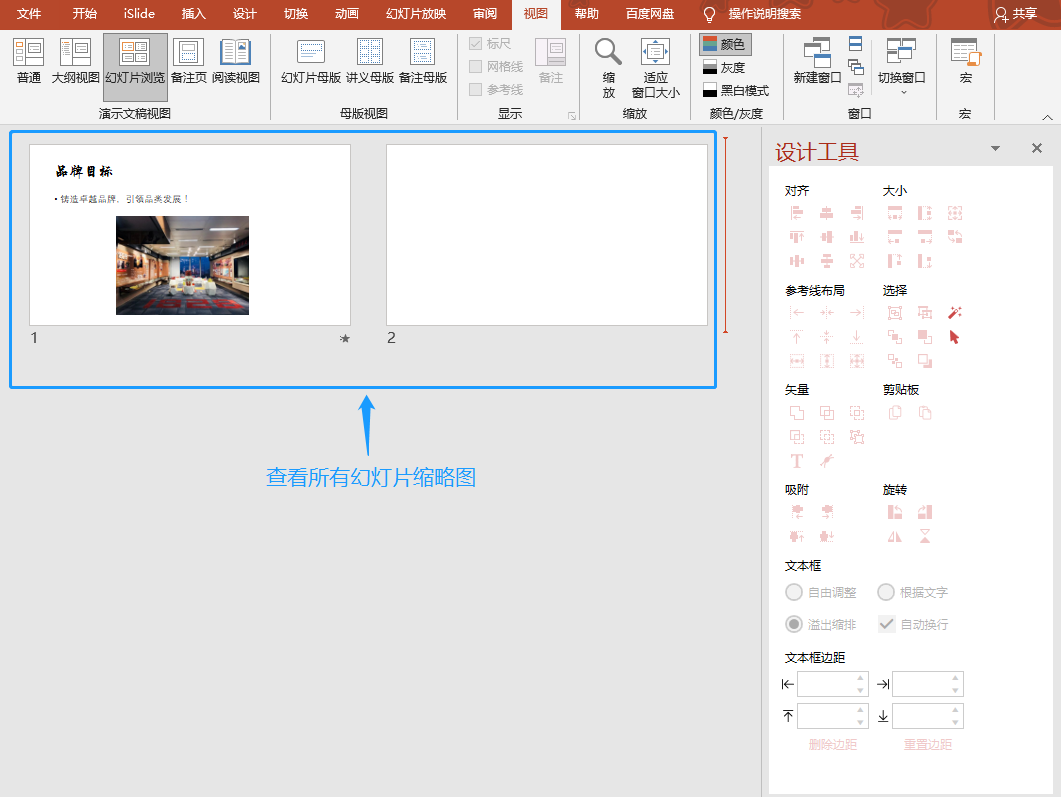Select Black and White (黑白模式) mode
This screenshot has height=797, width=1061.
[736, 91]
